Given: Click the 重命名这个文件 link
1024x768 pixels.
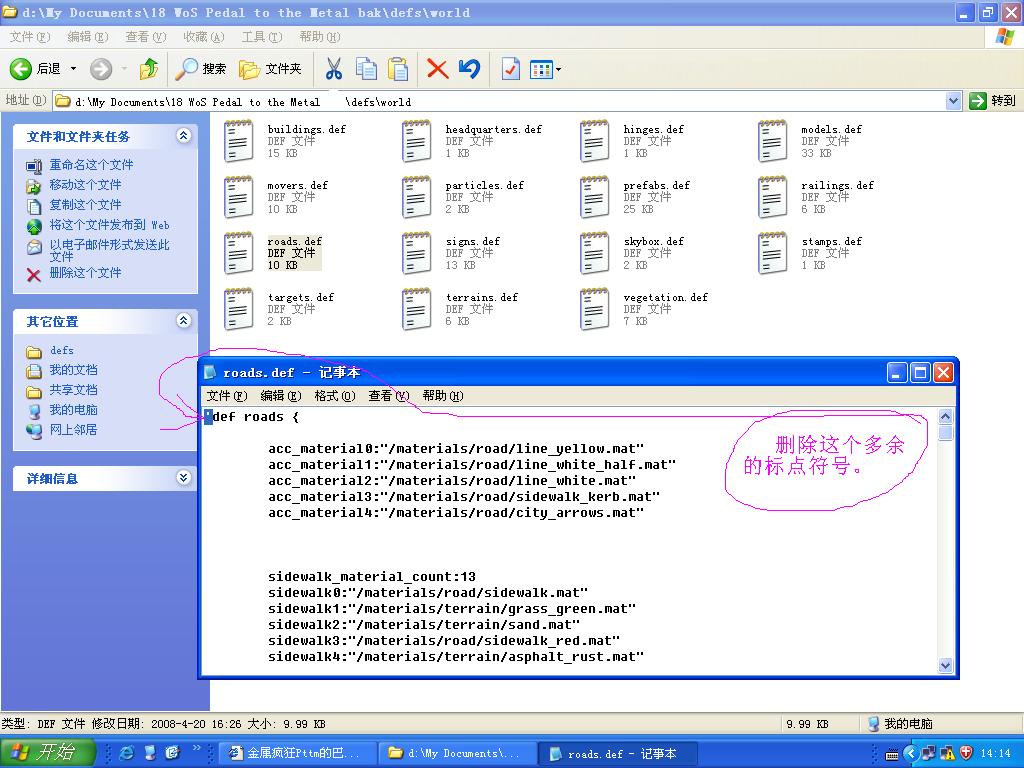Looking at the screenshot, I should tap(91, 165).
